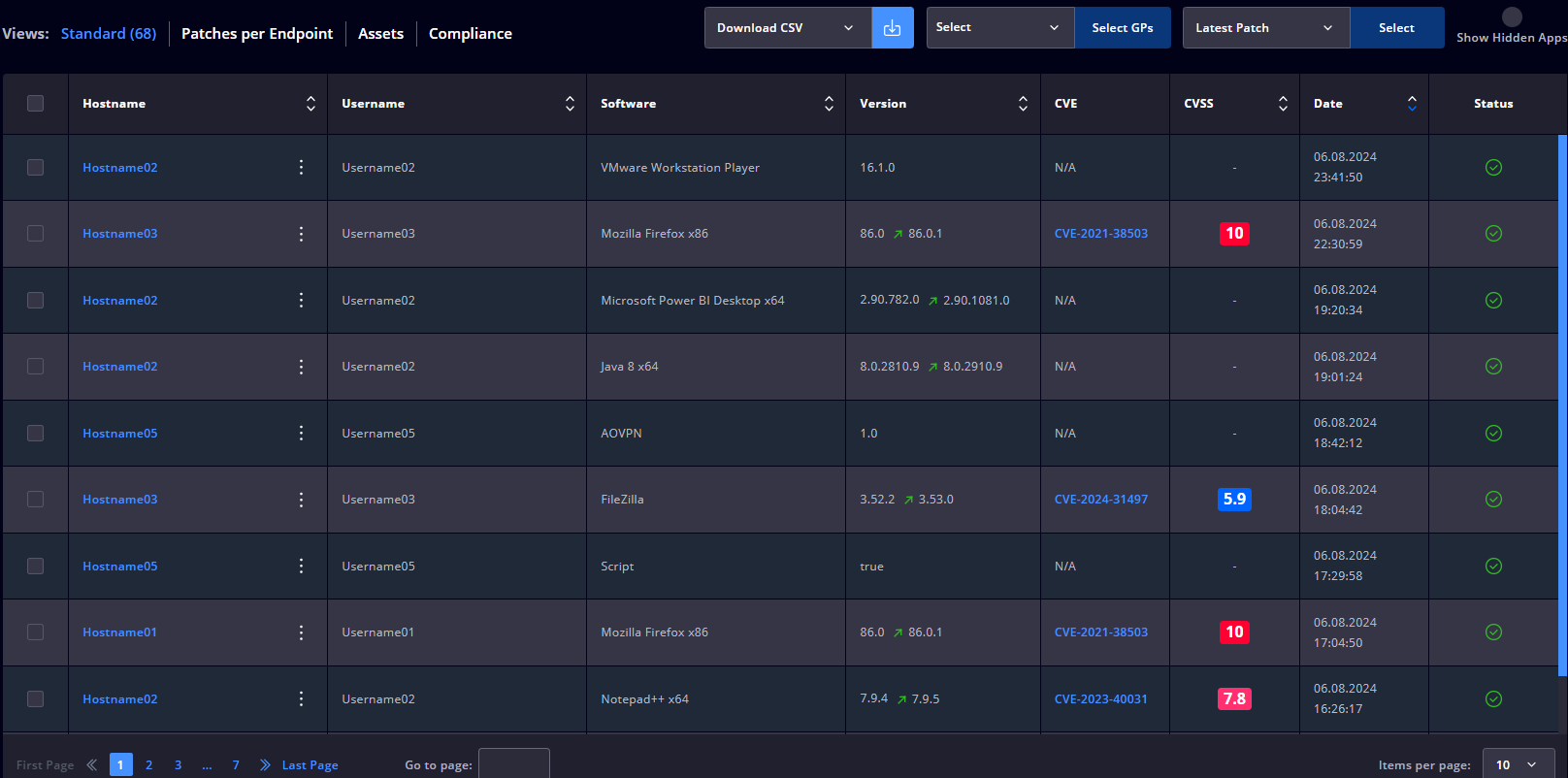Open the Items per page dropdown
The image size is (1568, 778).
tap(1519, 764)
